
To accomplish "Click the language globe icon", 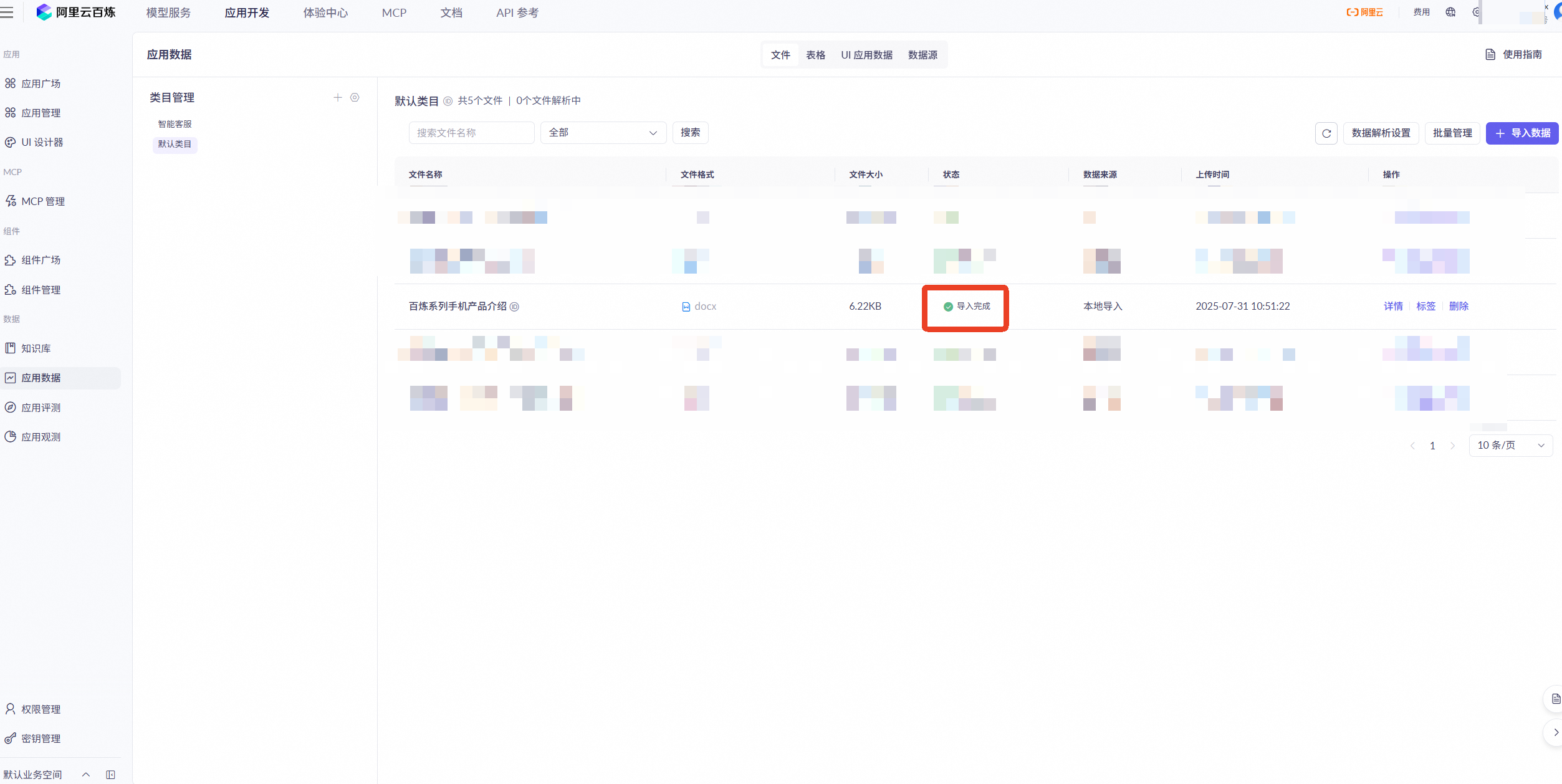I will pos(1450,12).
